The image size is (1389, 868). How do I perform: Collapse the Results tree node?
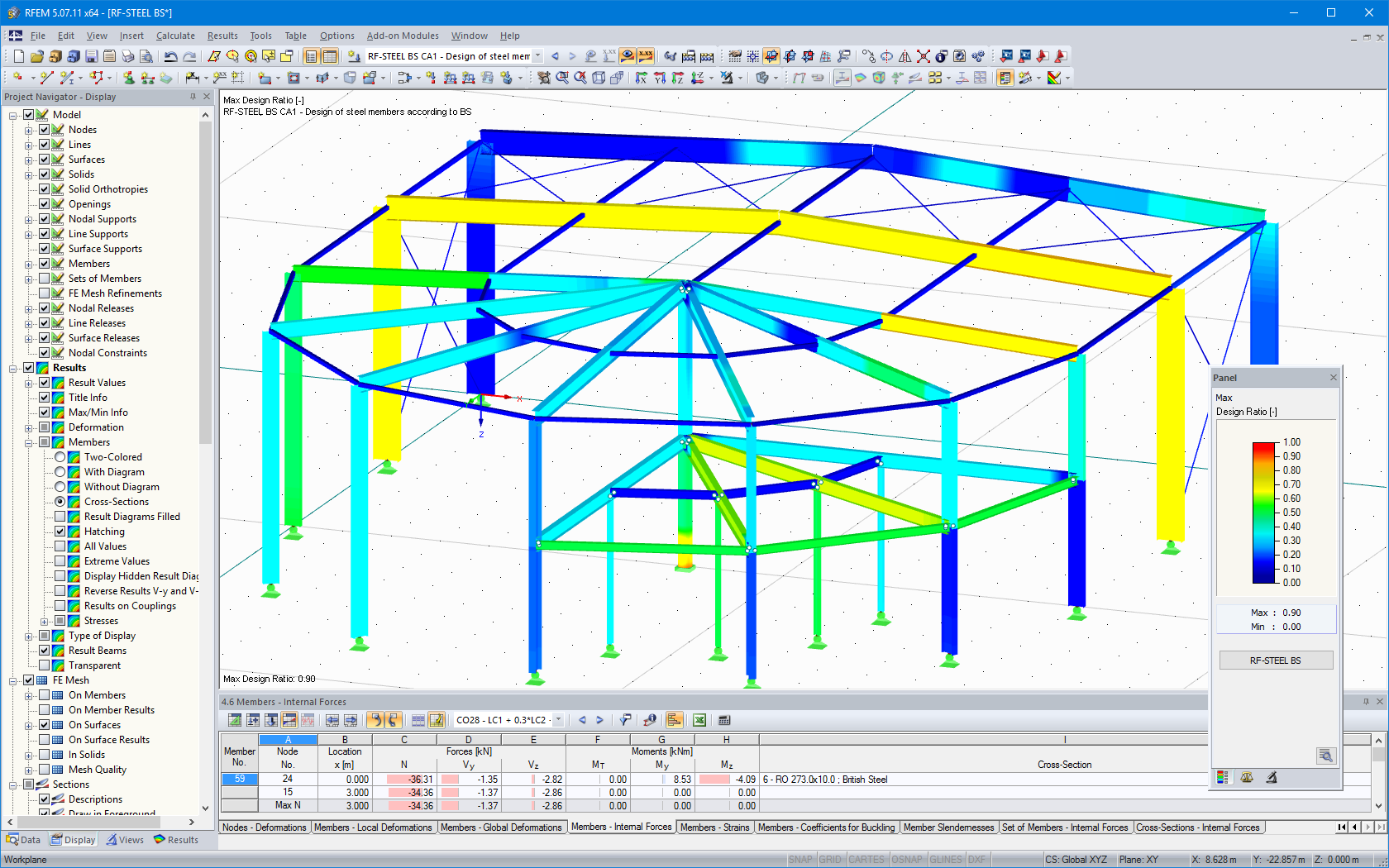(x=13, y=368)
